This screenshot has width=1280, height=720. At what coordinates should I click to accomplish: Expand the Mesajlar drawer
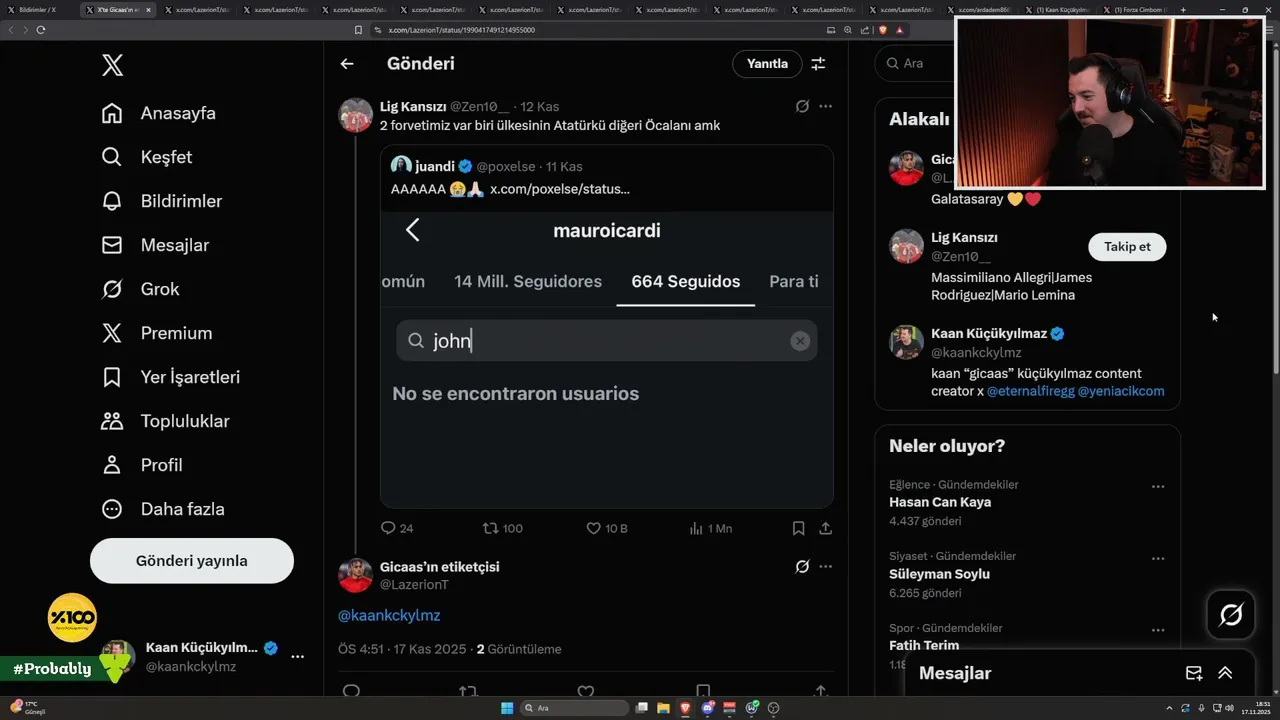point(1225,673)
